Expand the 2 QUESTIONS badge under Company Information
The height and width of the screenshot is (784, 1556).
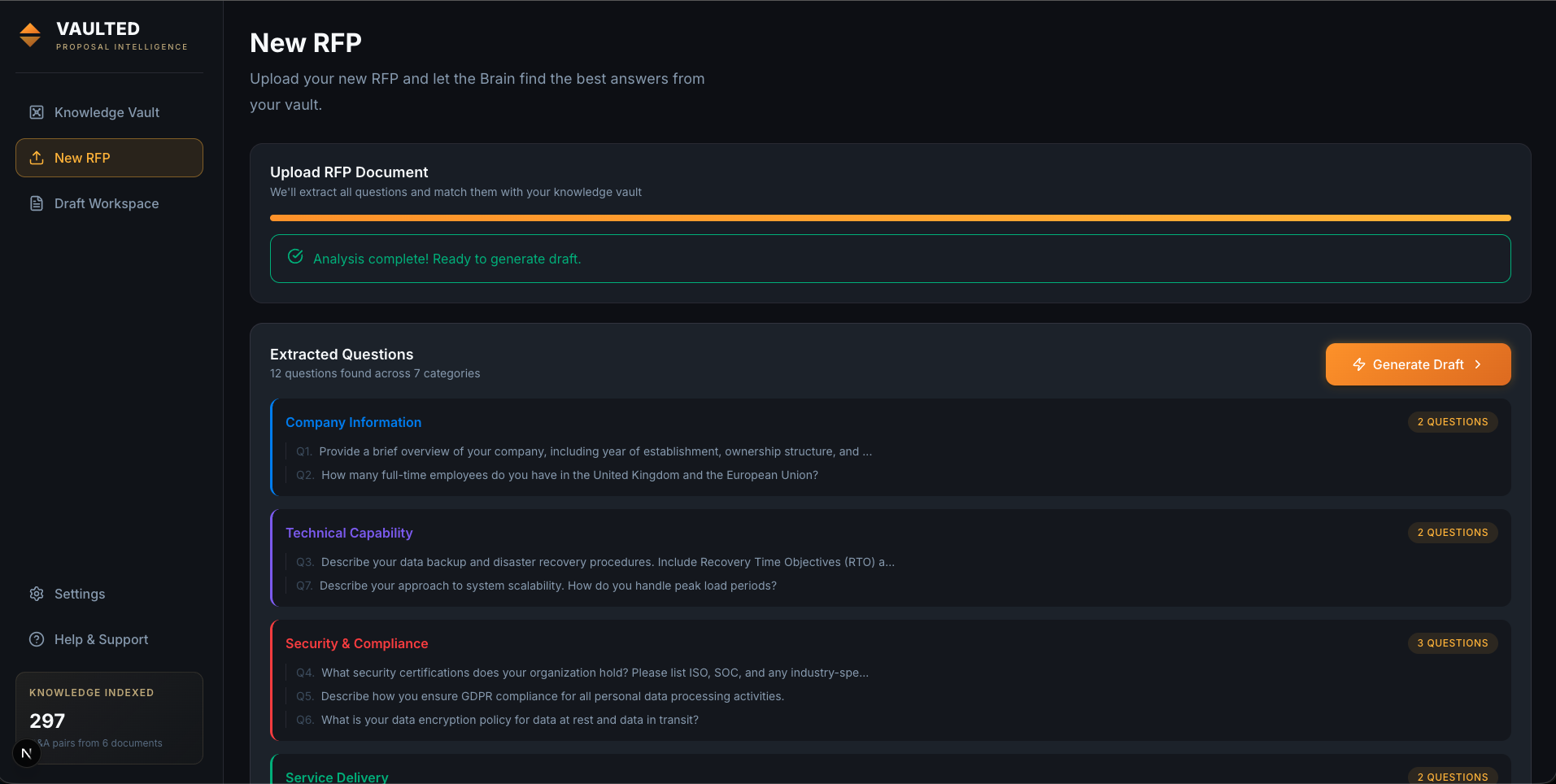click(1453, 421)
